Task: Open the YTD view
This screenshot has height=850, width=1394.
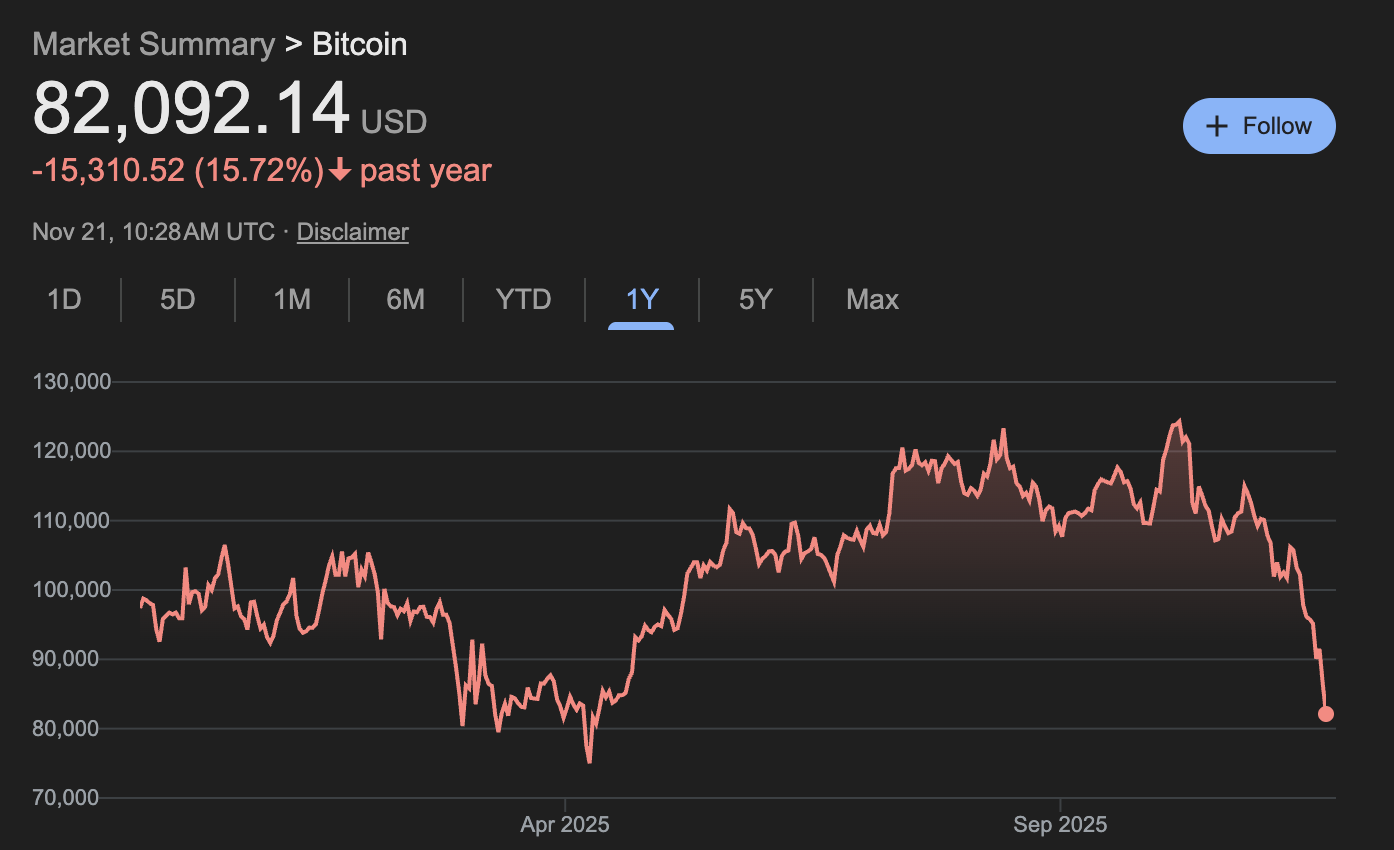Action: [x=523, y=299]
